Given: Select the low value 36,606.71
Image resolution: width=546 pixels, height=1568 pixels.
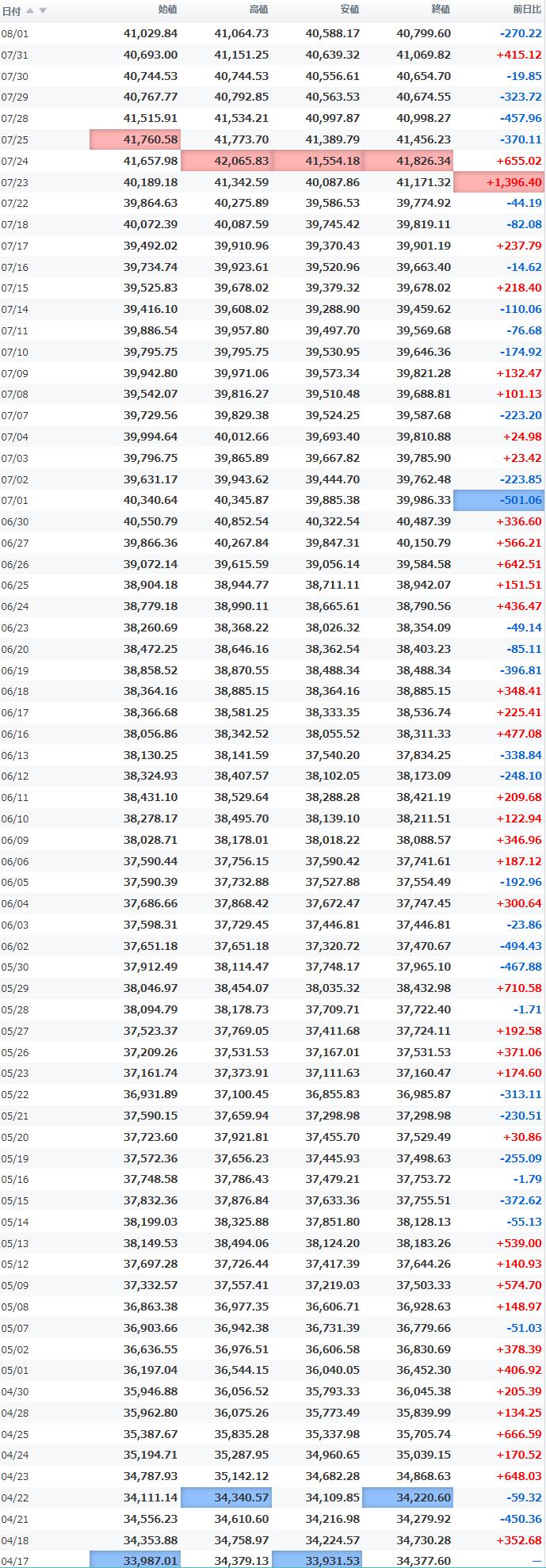Looking at the screenshot, I should [x=333, y=1307].
